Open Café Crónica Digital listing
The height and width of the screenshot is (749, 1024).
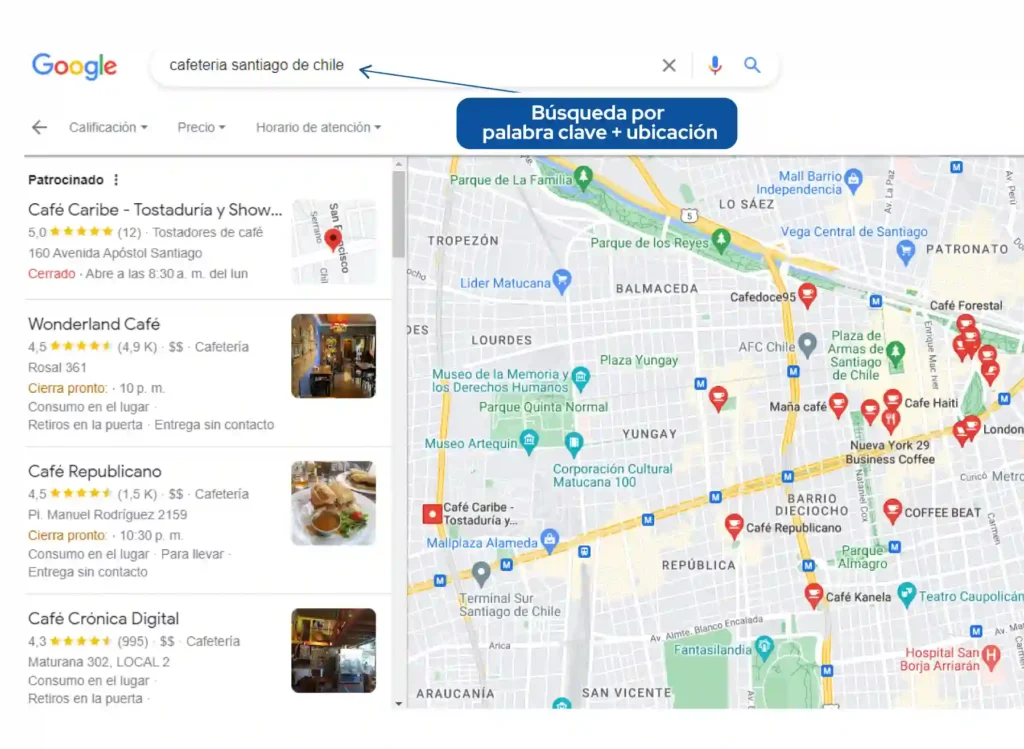pos(103,618)
